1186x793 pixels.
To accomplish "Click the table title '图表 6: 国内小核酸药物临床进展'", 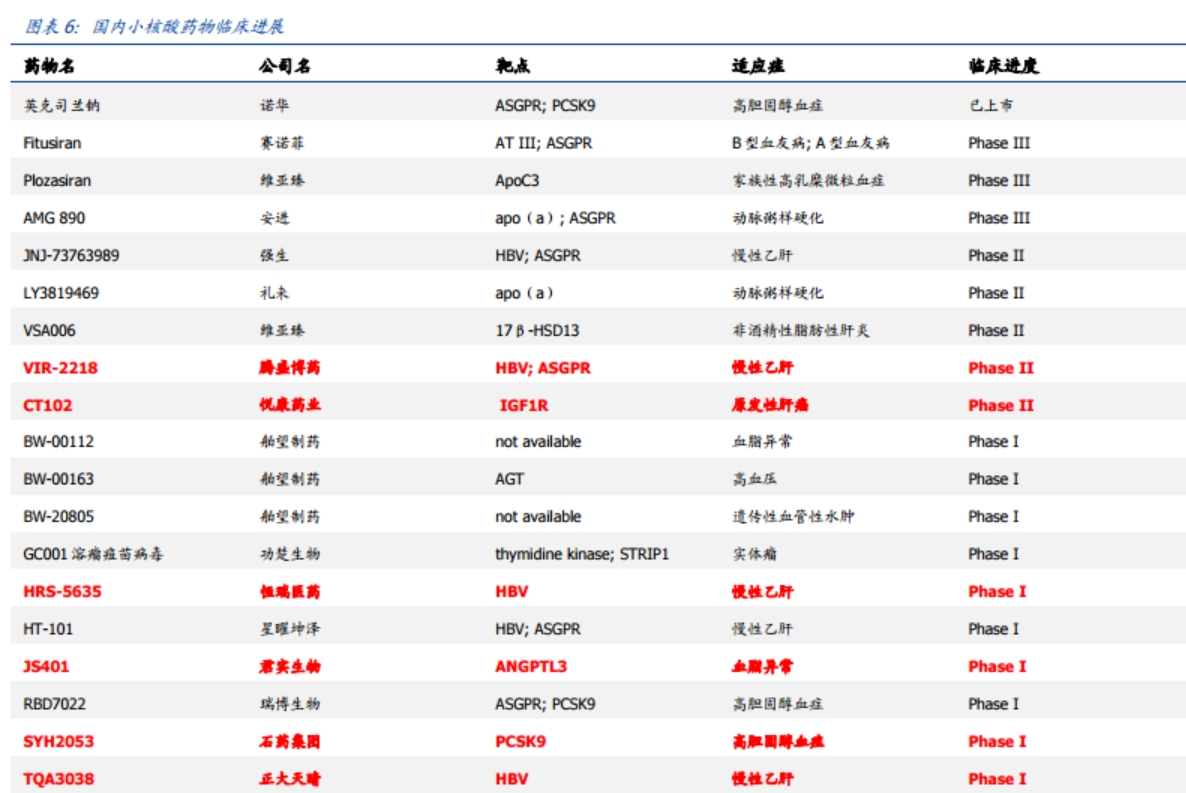I will pos(154,27).
